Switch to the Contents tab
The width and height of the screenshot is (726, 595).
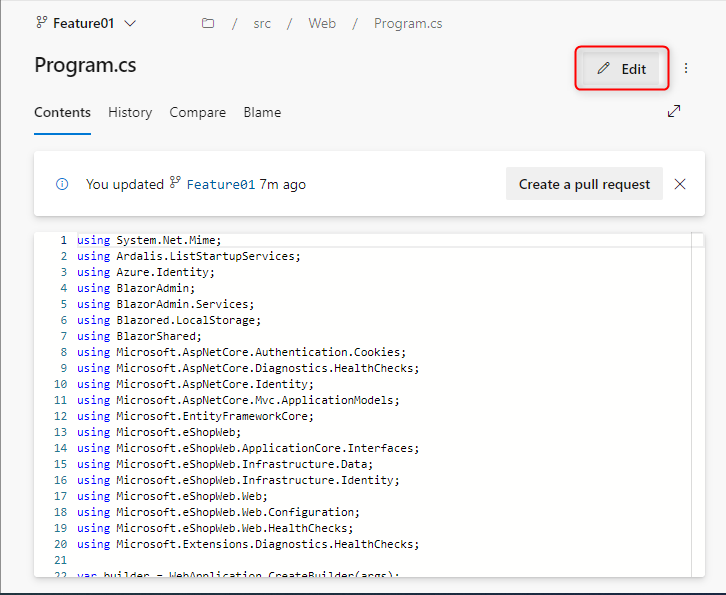tap(63, 113)
